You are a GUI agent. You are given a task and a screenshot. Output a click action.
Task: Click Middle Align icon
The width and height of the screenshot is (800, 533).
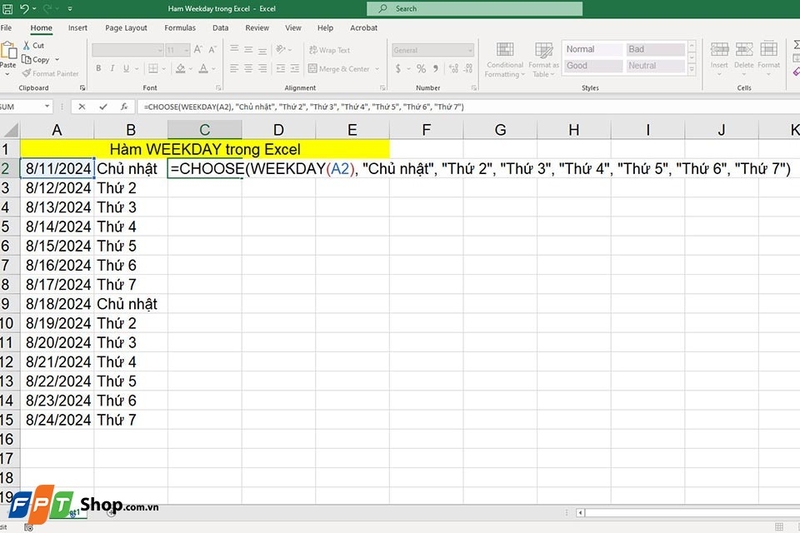pyautogui.click(x=248, y=49)
